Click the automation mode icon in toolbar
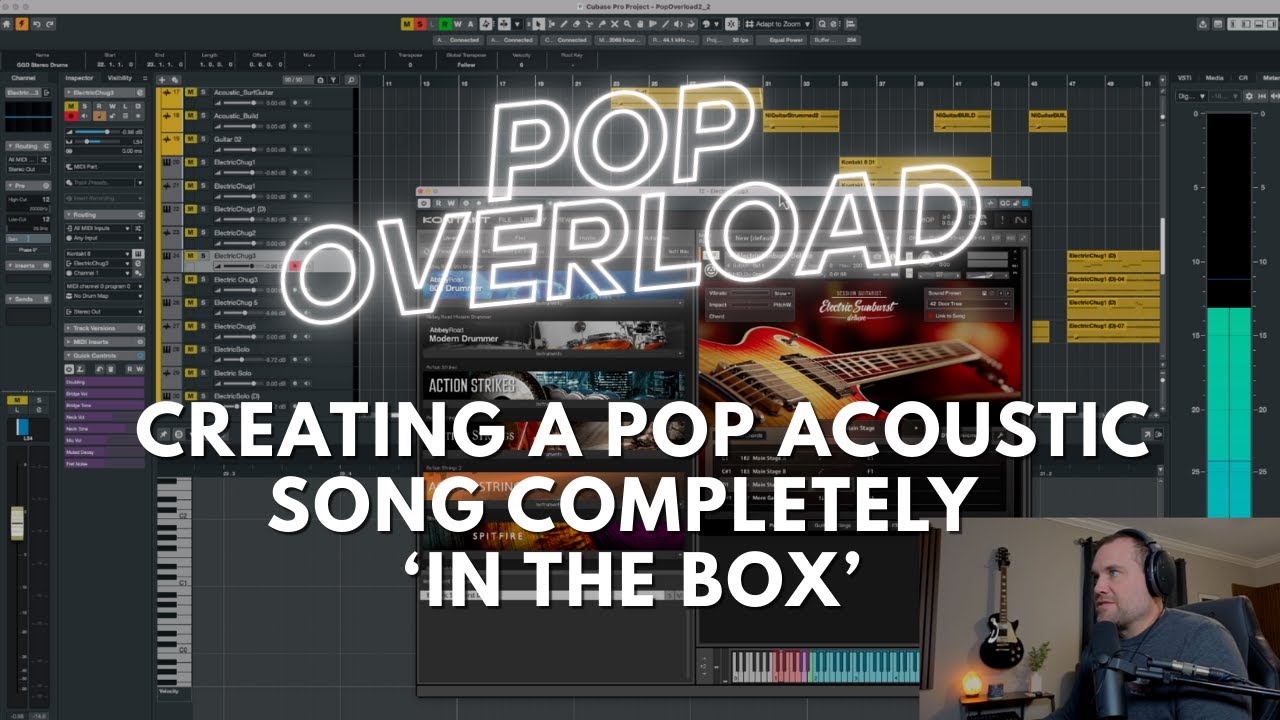Viewport: 1280px width, 720px height. tap(486, 24)
